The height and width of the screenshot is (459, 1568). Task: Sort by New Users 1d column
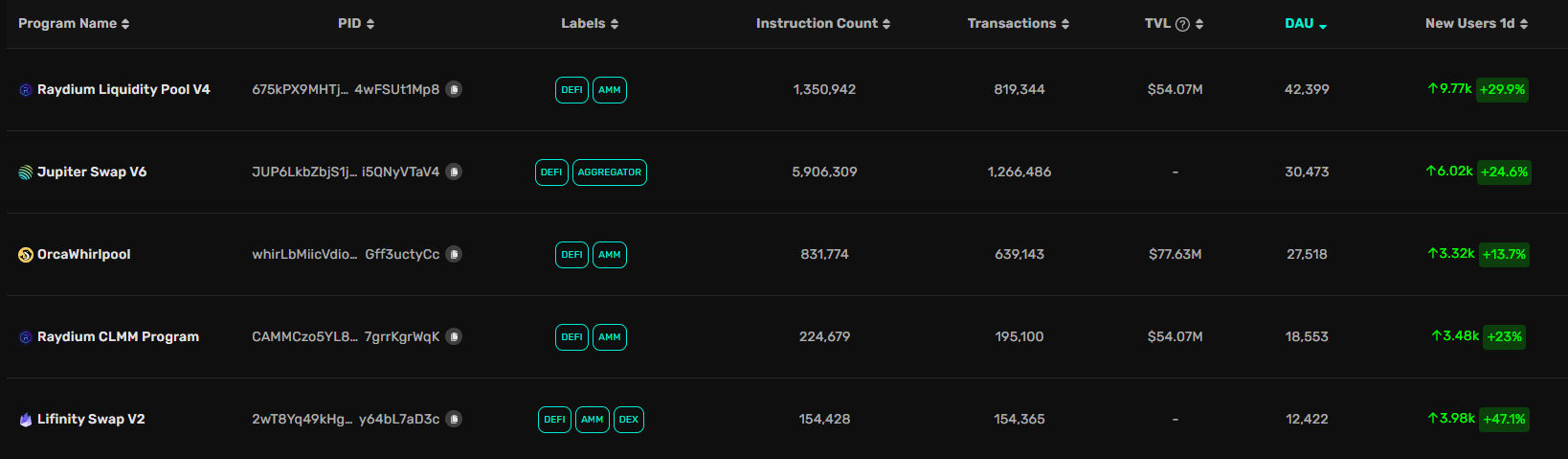point(1475,23)
